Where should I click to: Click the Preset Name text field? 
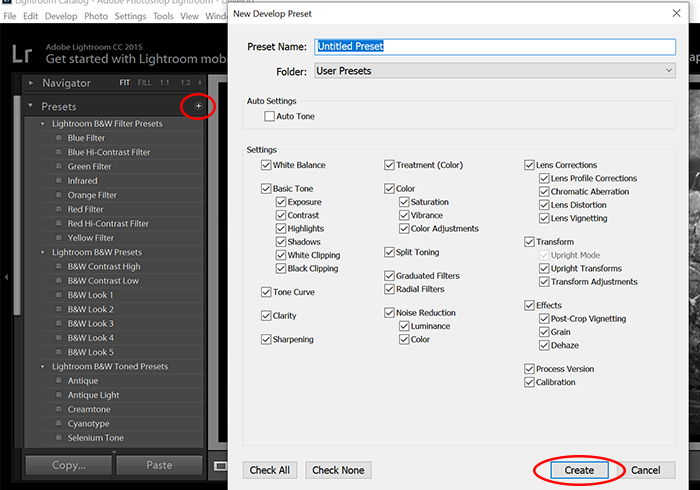tap(495, 46)
